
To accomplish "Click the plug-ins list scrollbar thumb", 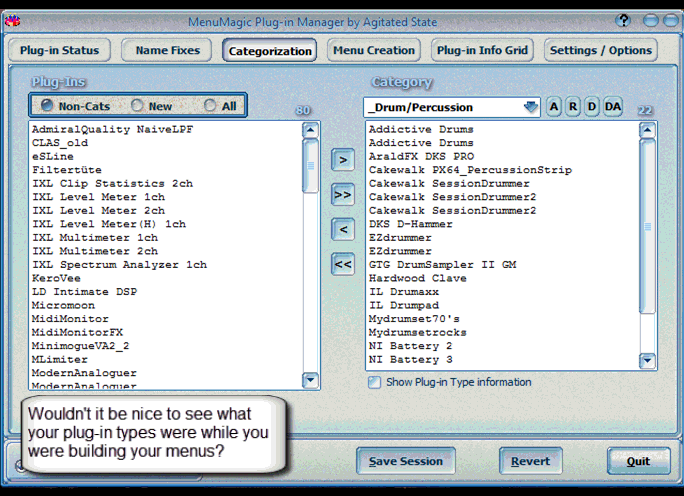I will [311, 166].
